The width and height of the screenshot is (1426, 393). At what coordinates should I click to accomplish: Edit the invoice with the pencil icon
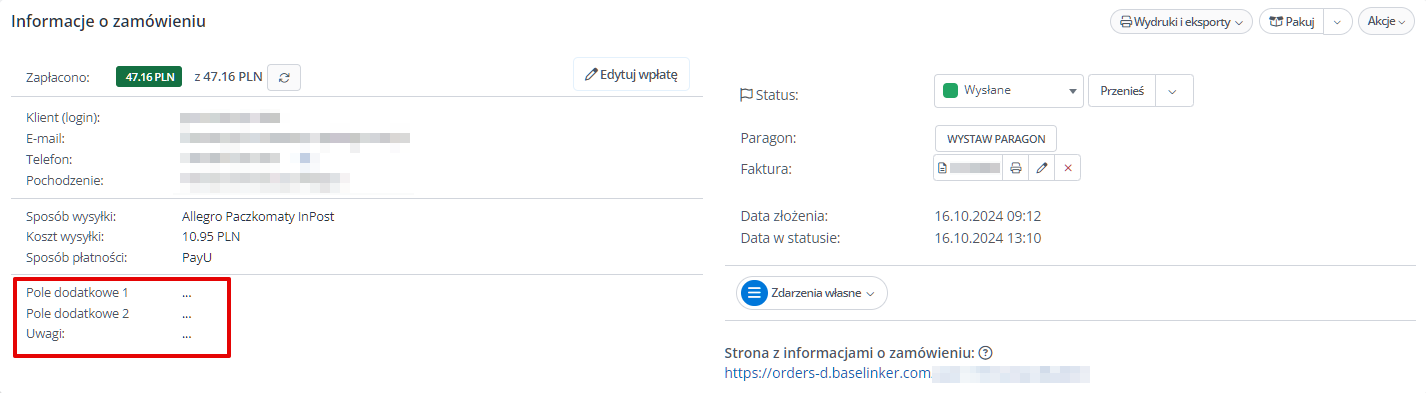1041,168
